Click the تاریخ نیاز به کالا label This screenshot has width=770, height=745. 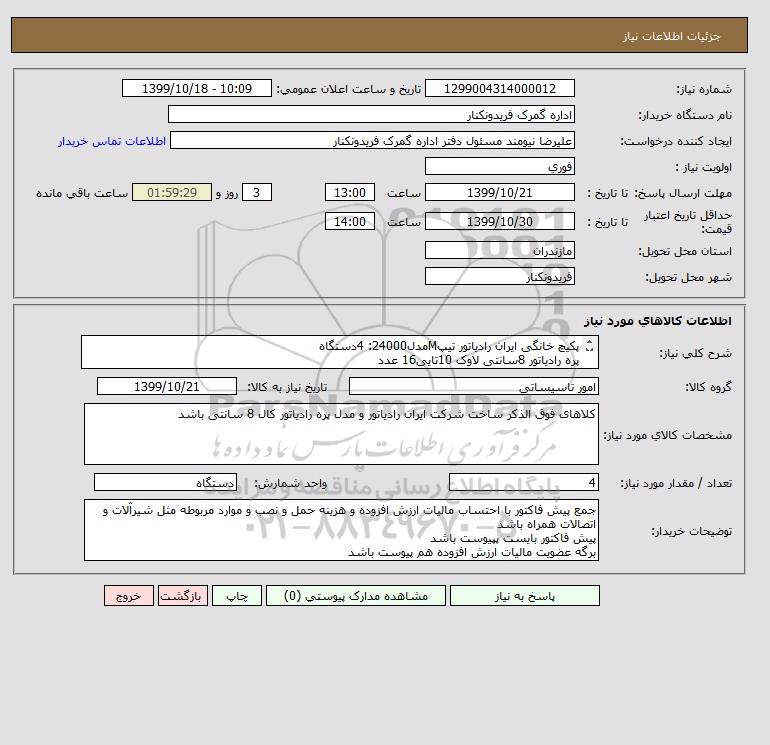pyautogui.click(x=287, y=387)
